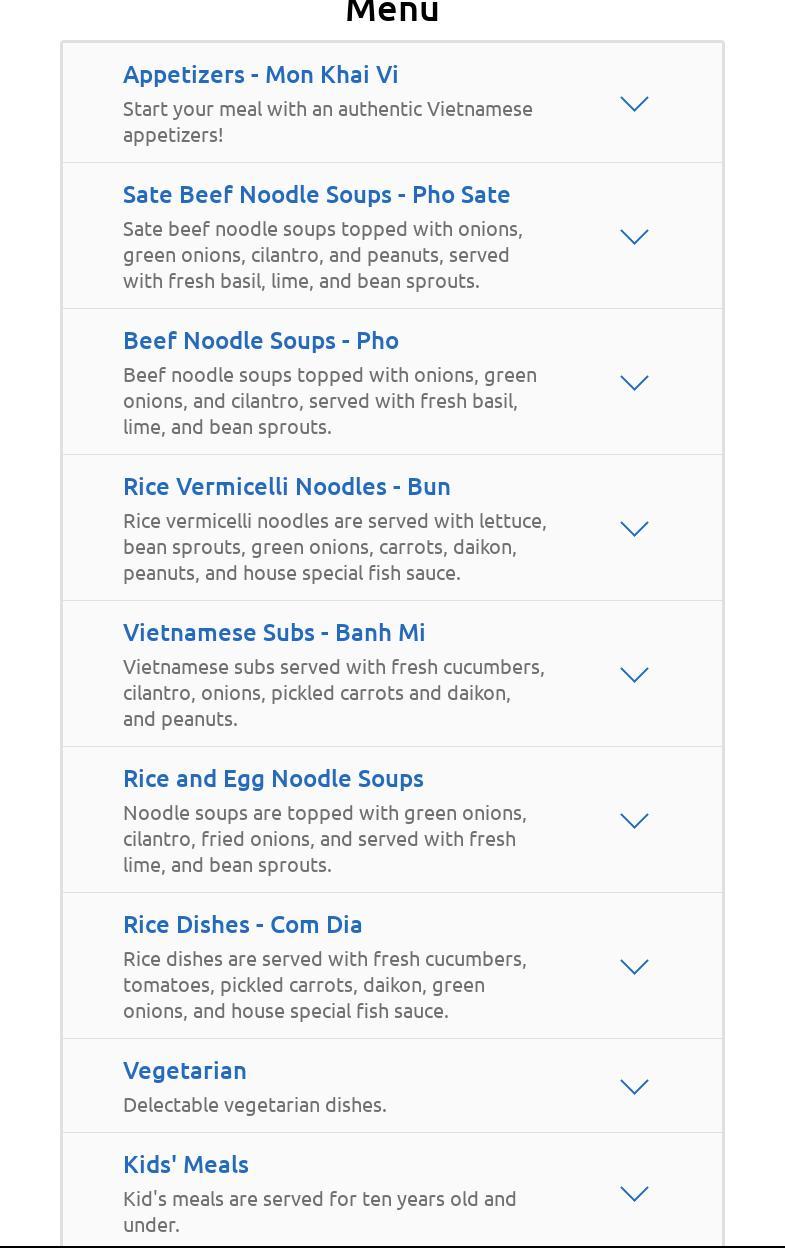Open Appetizers - Mon Khai Vi heading

tap(260, 75)
